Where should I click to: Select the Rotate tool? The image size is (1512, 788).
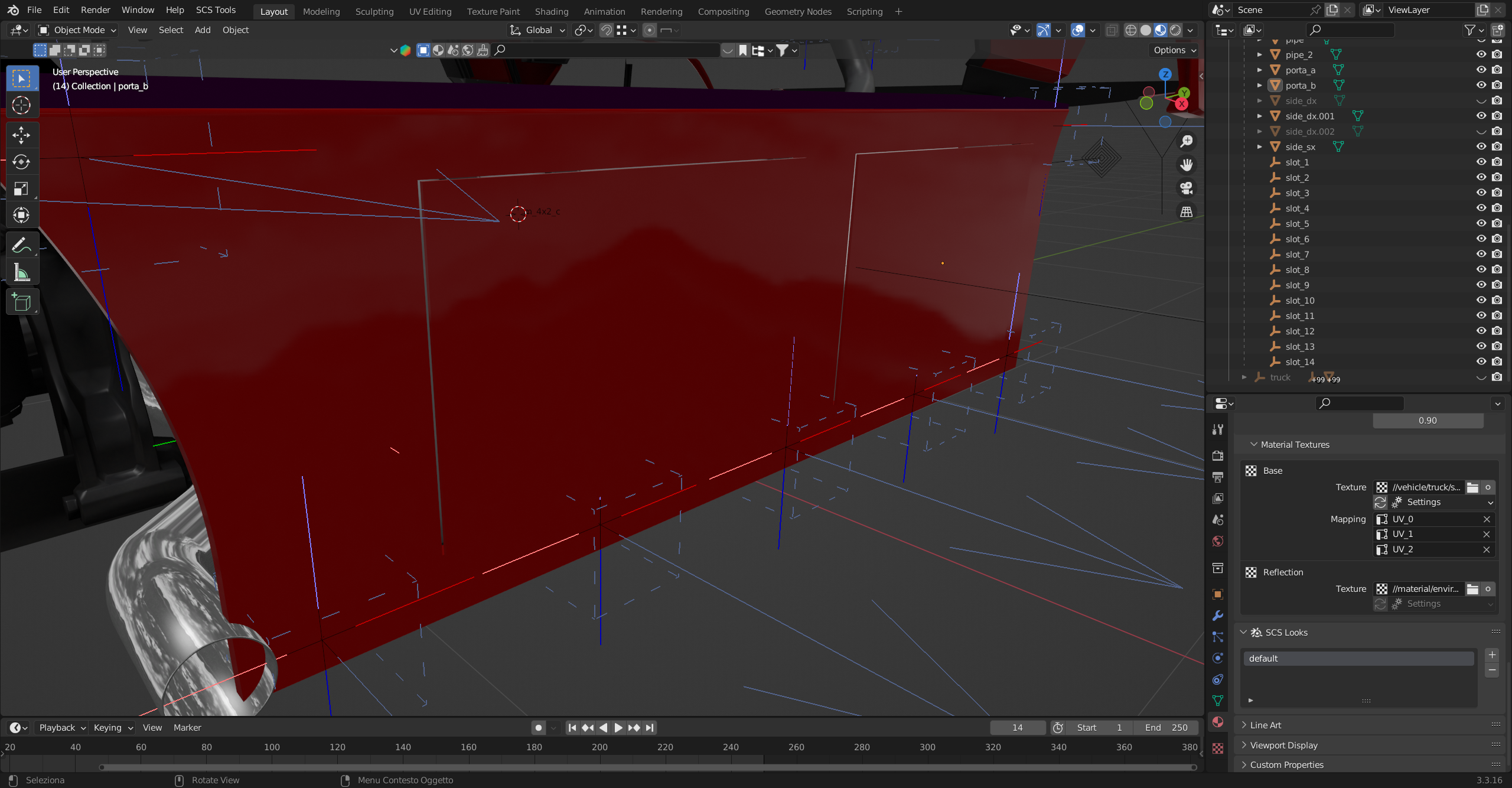click(x=21, y=162)
